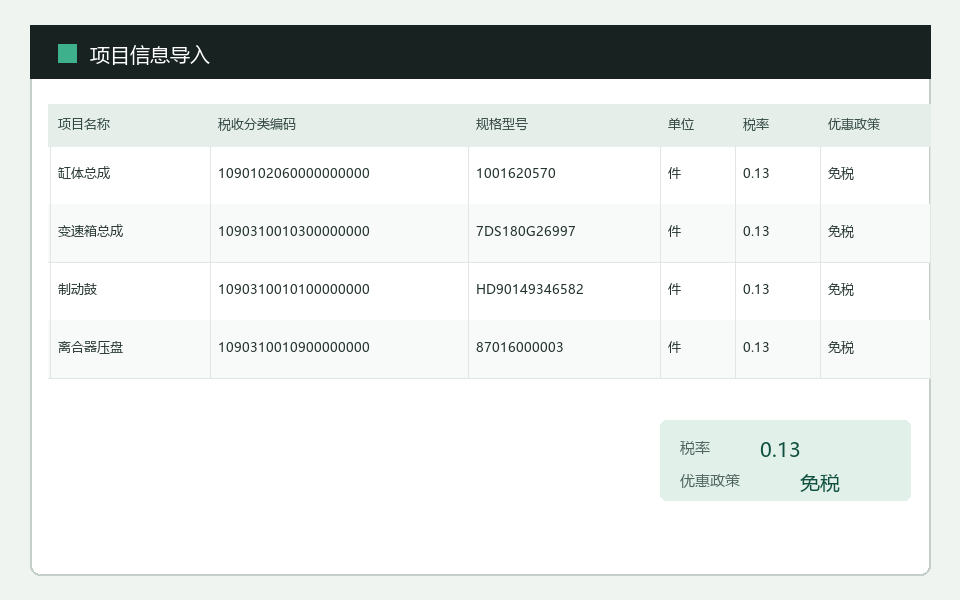This screenshot has width=960, height=600.
Task: Click the 税收分类编码 column header
Action: [x=257, y=124]
